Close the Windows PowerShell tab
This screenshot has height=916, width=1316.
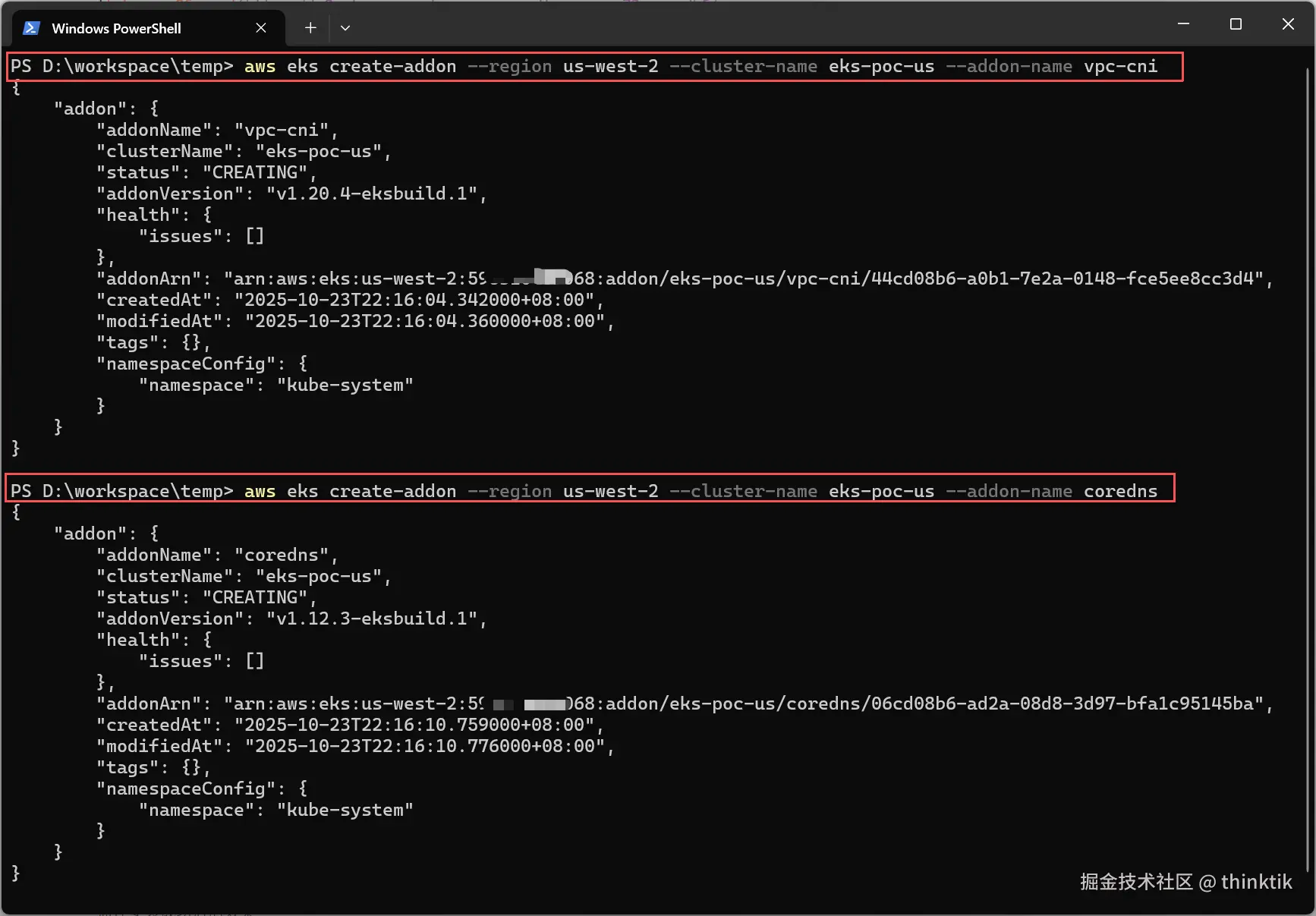click(261, 28)
